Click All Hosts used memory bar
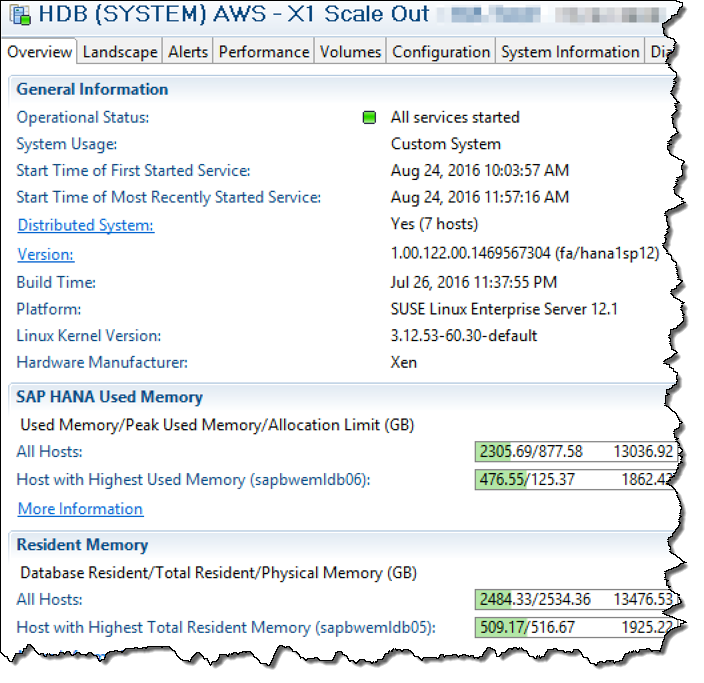This screenshot has height=683, width=704. pyautogui.click(x=576, y=452)
